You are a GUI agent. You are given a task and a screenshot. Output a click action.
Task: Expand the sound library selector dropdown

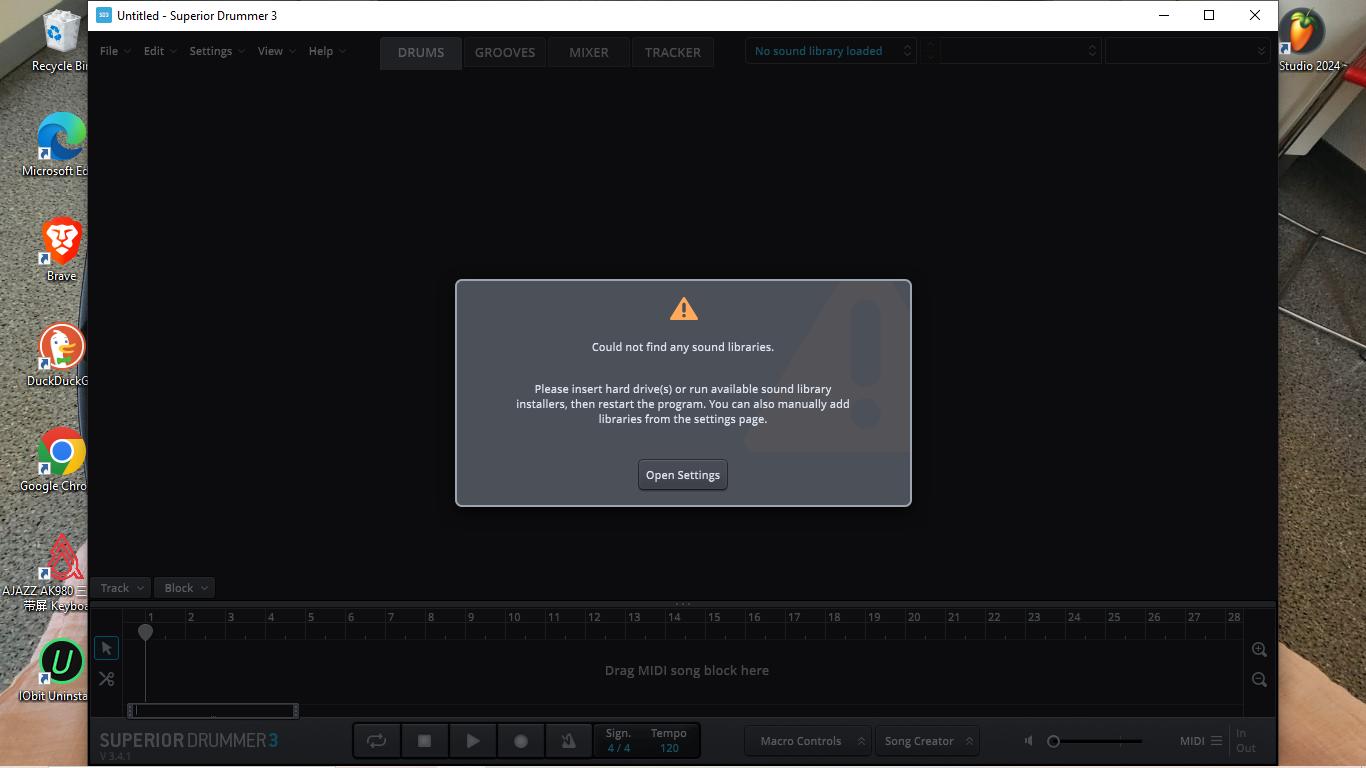coord(830,51)
